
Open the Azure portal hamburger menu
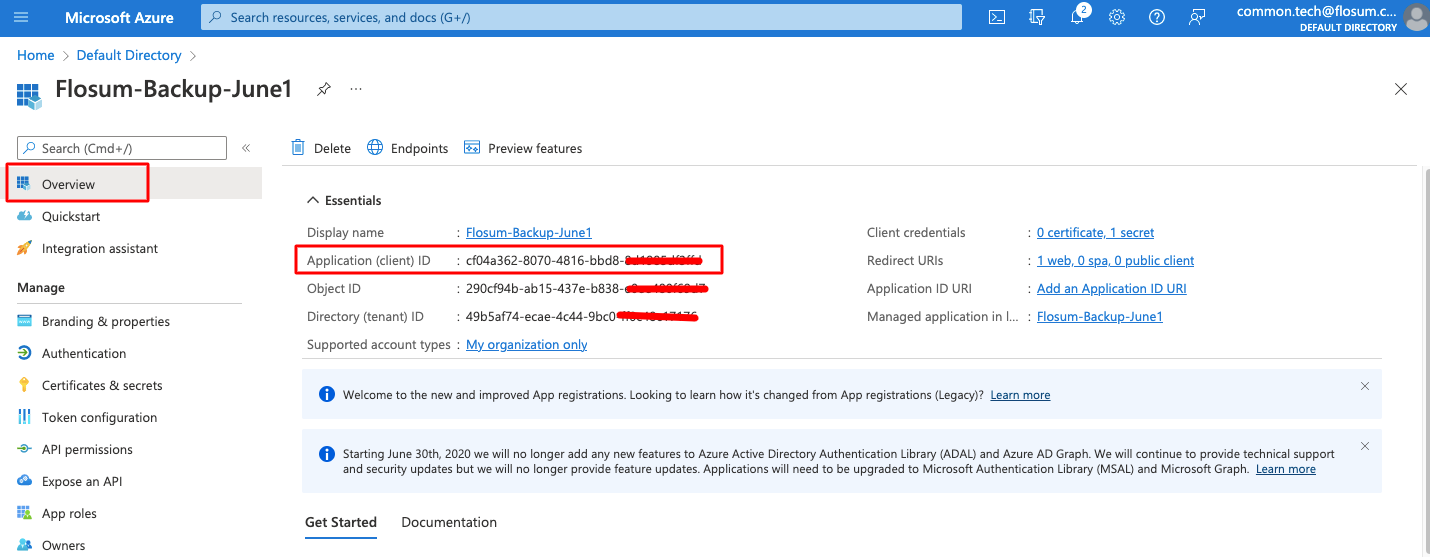(x=22, y=17)
